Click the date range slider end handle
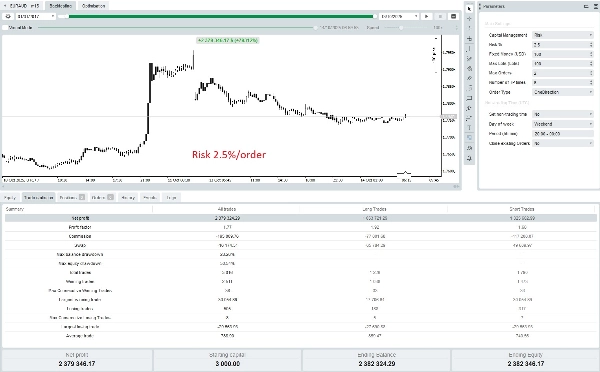This screenshot has width=600, height=372. coord(375,16)
